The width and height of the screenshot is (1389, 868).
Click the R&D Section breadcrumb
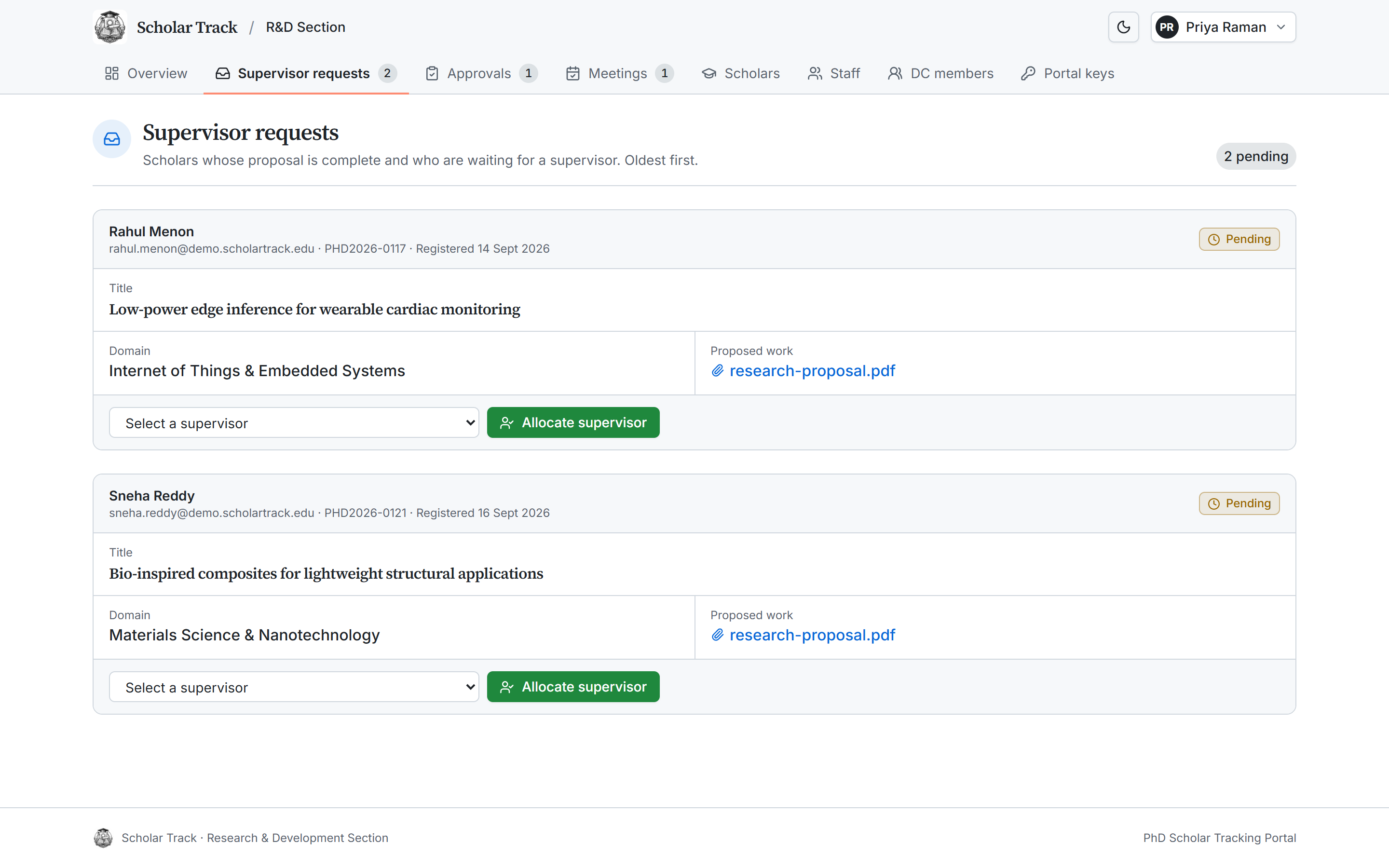305,27
